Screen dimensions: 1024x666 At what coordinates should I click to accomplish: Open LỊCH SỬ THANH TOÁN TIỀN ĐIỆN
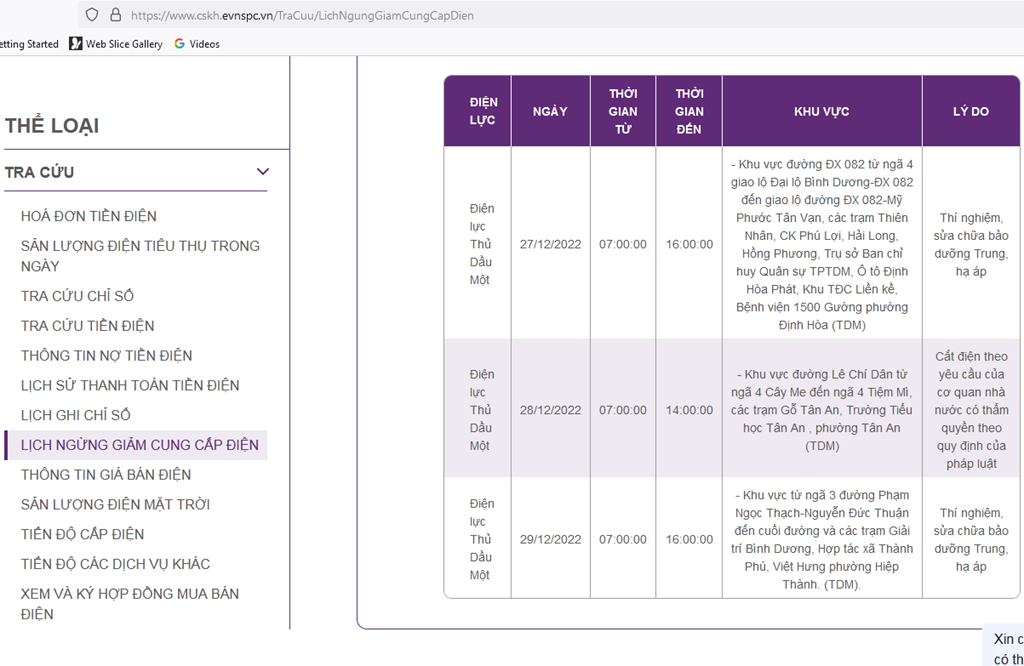pyautogui.click(x=130, y=385)
